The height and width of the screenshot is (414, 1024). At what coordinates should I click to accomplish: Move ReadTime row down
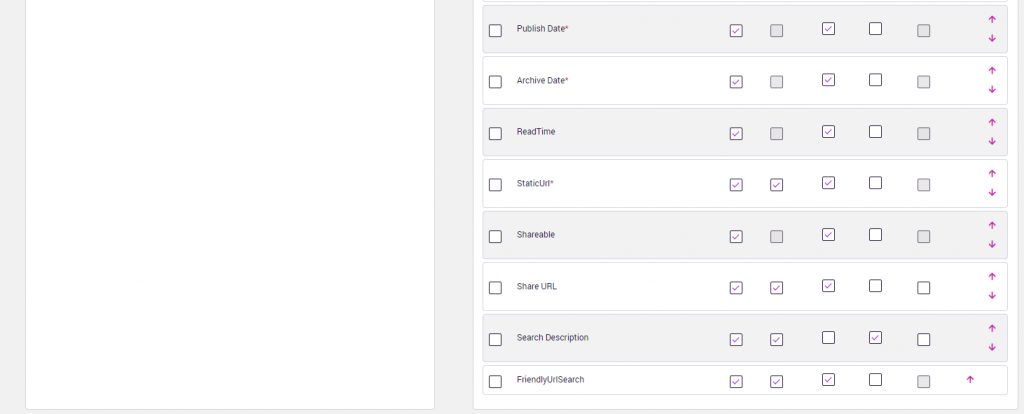tap(992, 141)
